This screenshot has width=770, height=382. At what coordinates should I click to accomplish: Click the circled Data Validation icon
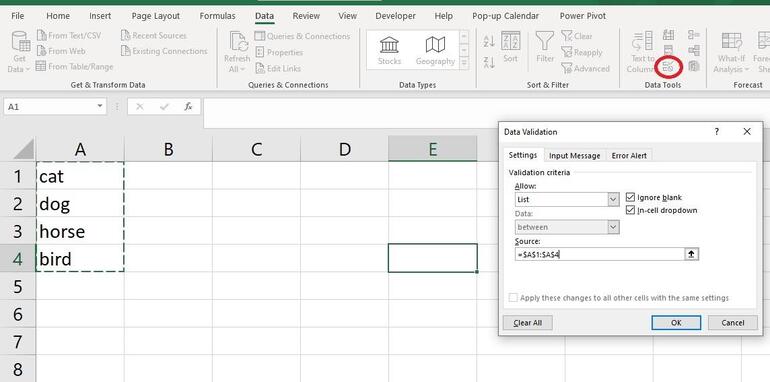coord(668,66)
